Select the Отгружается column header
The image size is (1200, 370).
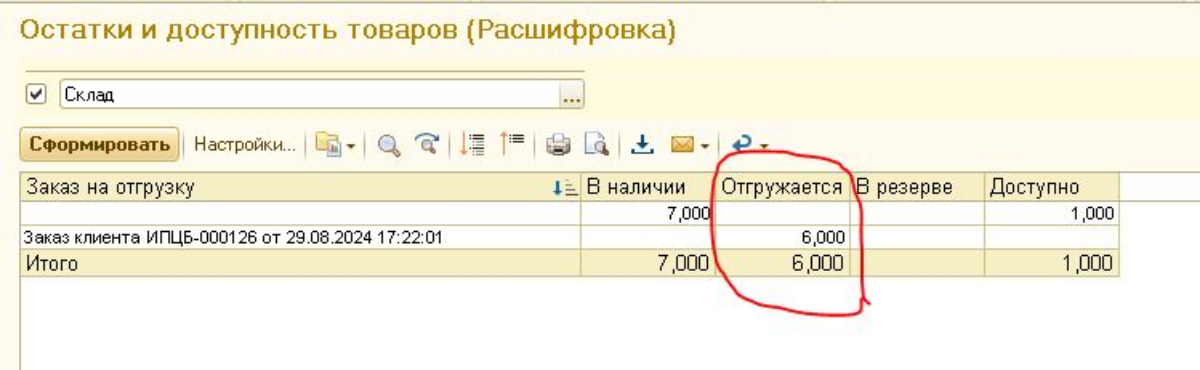tap(782, 187)
